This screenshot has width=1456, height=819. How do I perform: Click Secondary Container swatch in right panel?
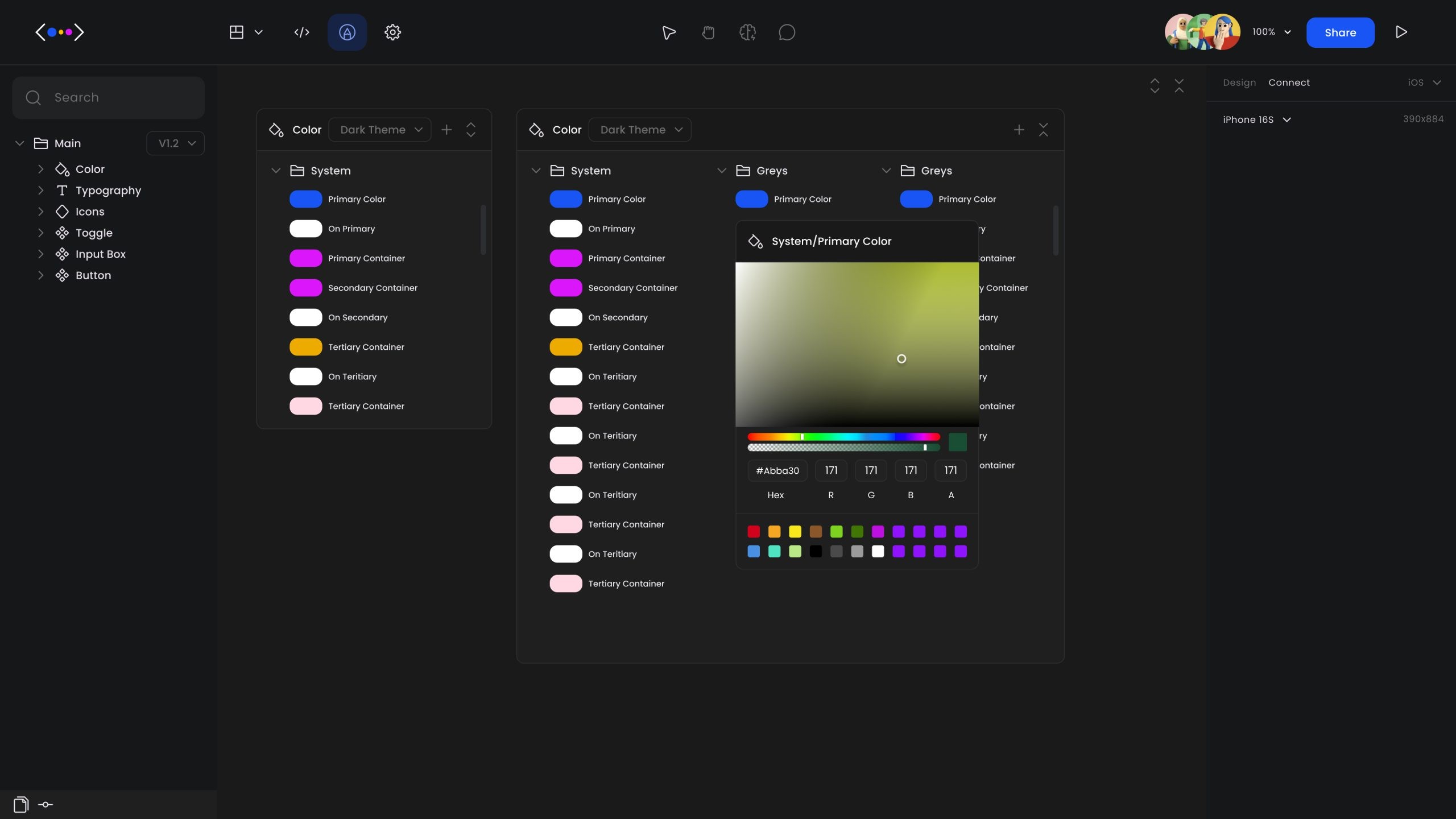566,288
